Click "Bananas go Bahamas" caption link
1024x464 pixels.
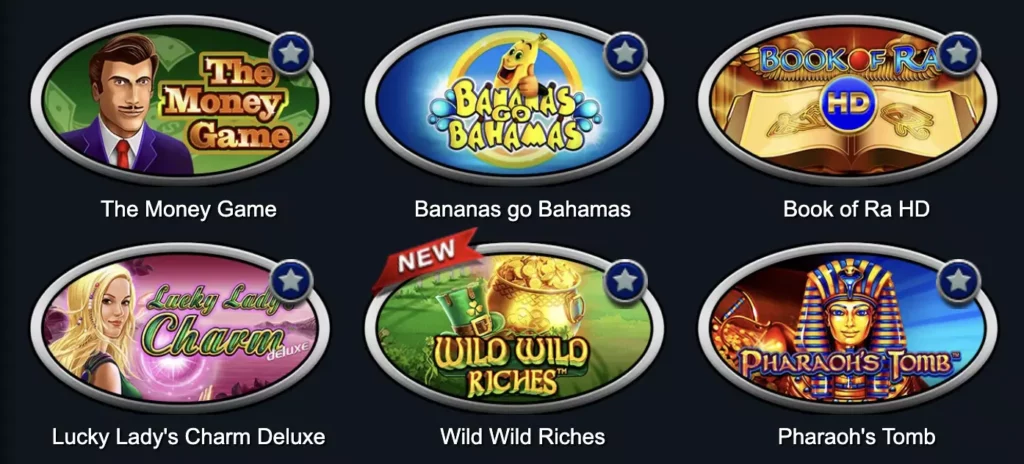(x=522, y=209)
